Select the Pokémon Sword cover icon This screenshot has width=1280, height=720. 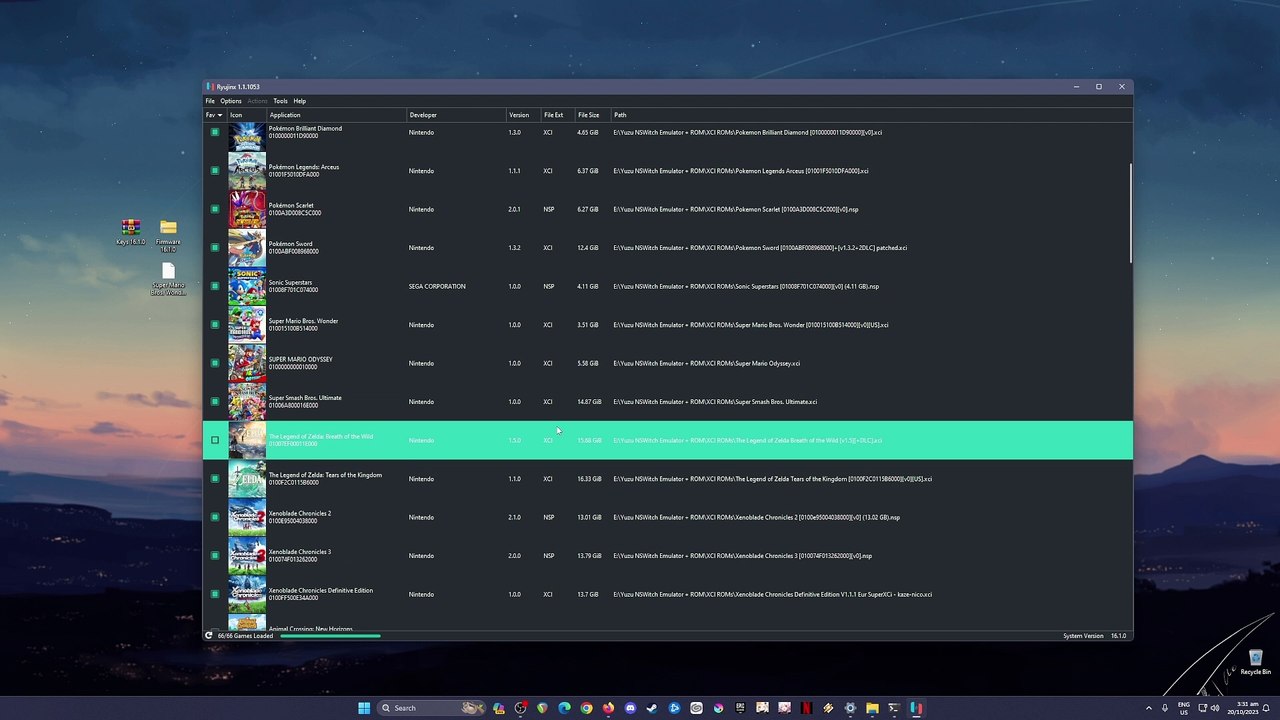[x=247, y=248]
